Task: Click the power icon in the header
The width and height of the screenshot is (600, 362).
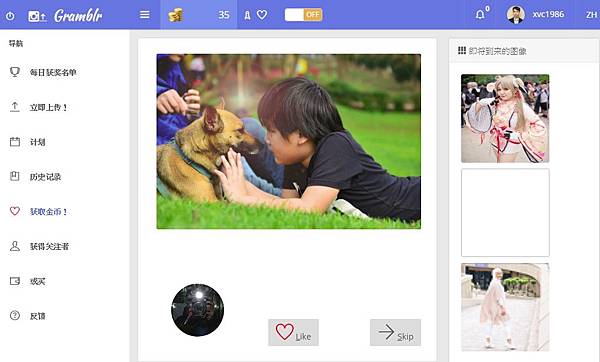Action: click(x=10, y=16)
